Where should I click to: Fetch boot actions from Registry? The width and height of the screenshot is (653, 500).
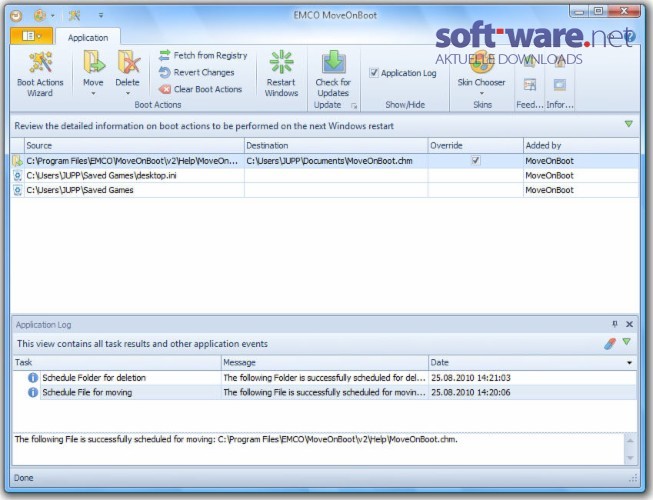[x=203, y=55]
